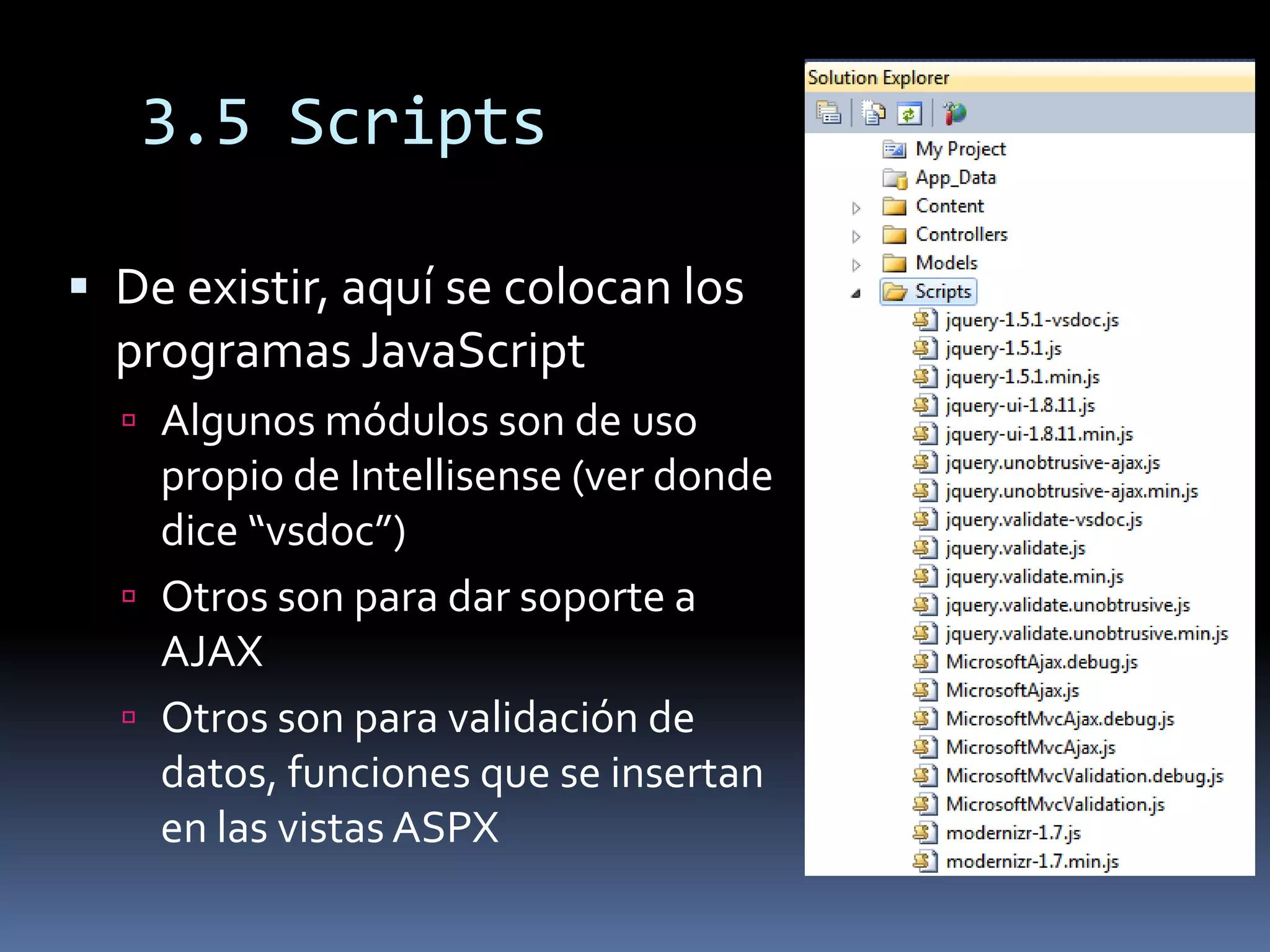Expand the Content folder arrow
Viewport: 1270px width, 952px height.
(x=856, y=208)
